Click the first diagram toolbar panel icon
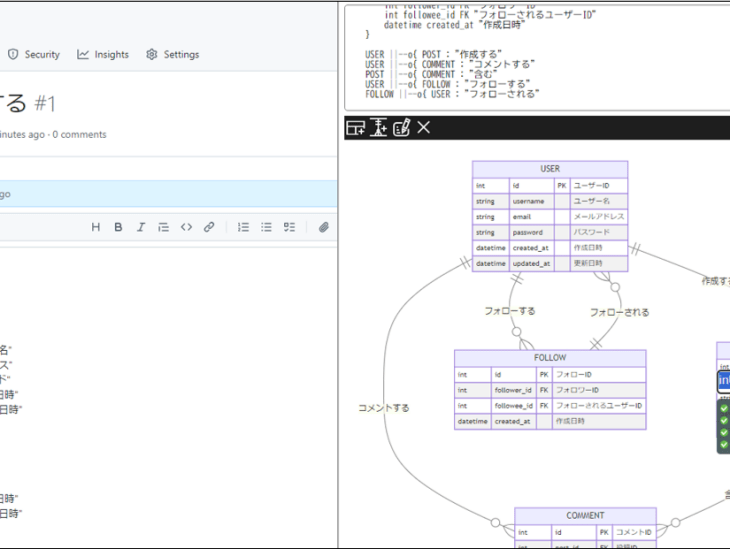This screenshot has height=549, width=730. click(355, 127)
